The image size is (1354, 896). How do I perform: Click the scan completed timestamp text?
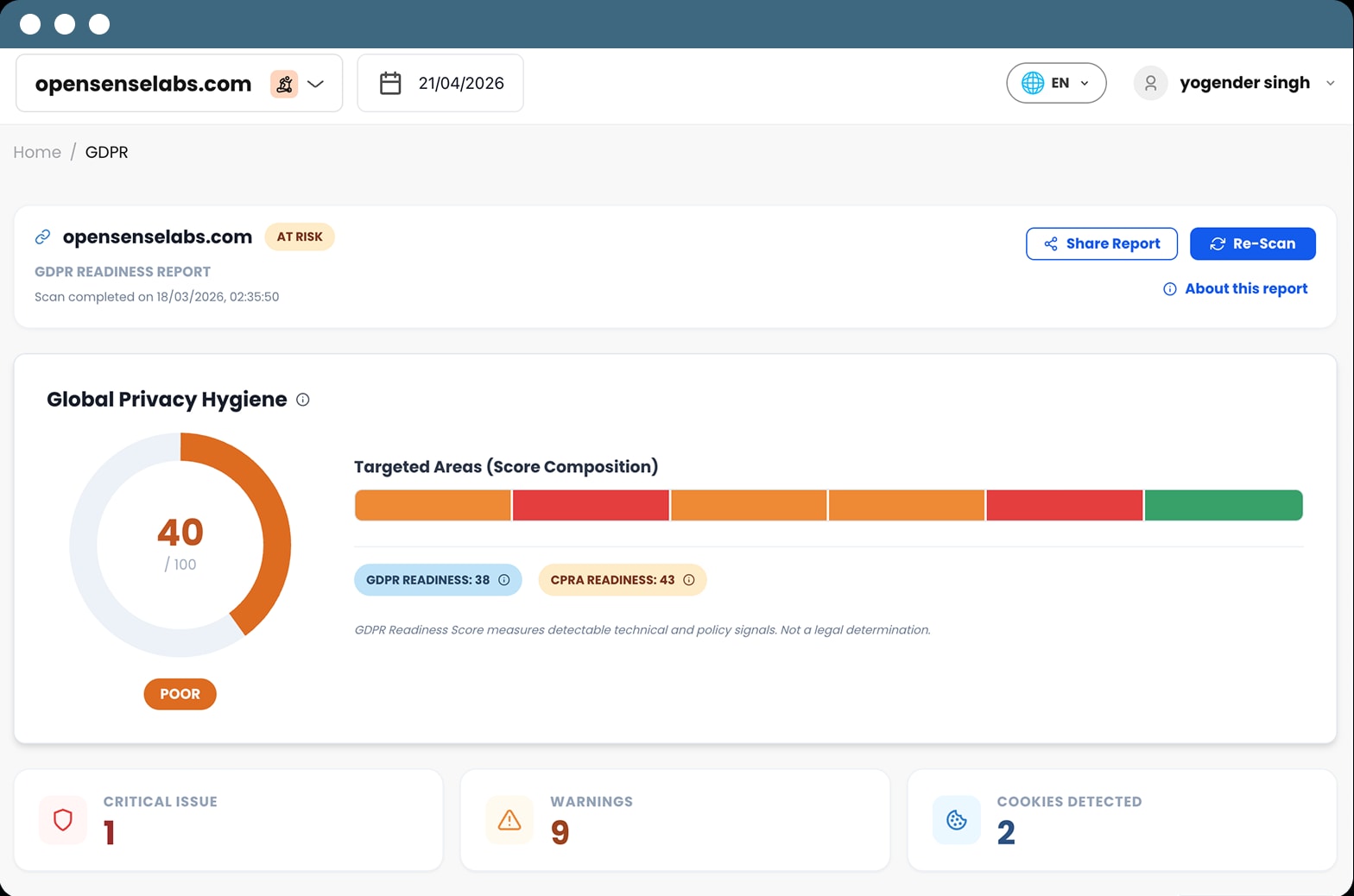click(156, 297)
